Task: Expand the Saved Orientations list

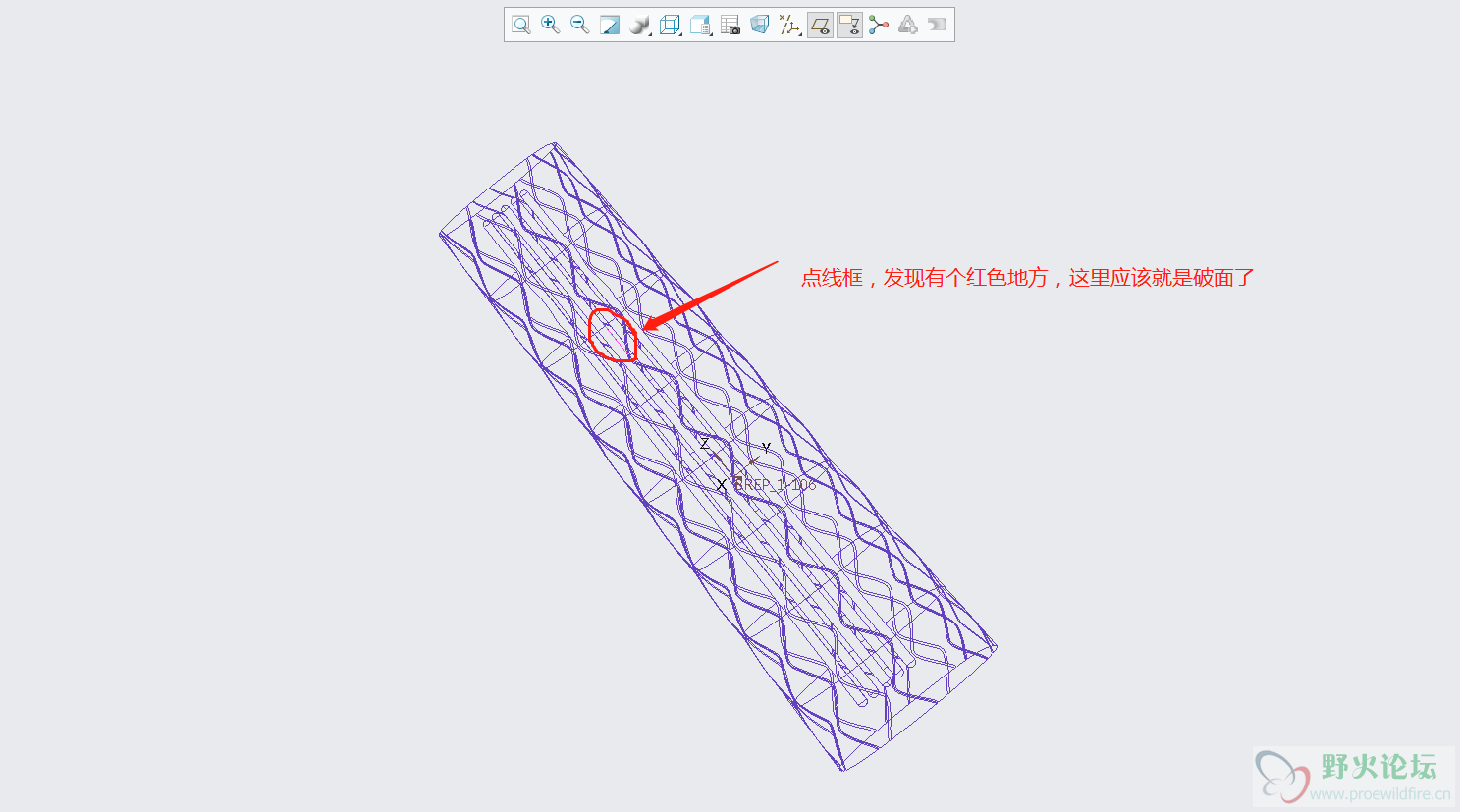Action: click(700, 25)
